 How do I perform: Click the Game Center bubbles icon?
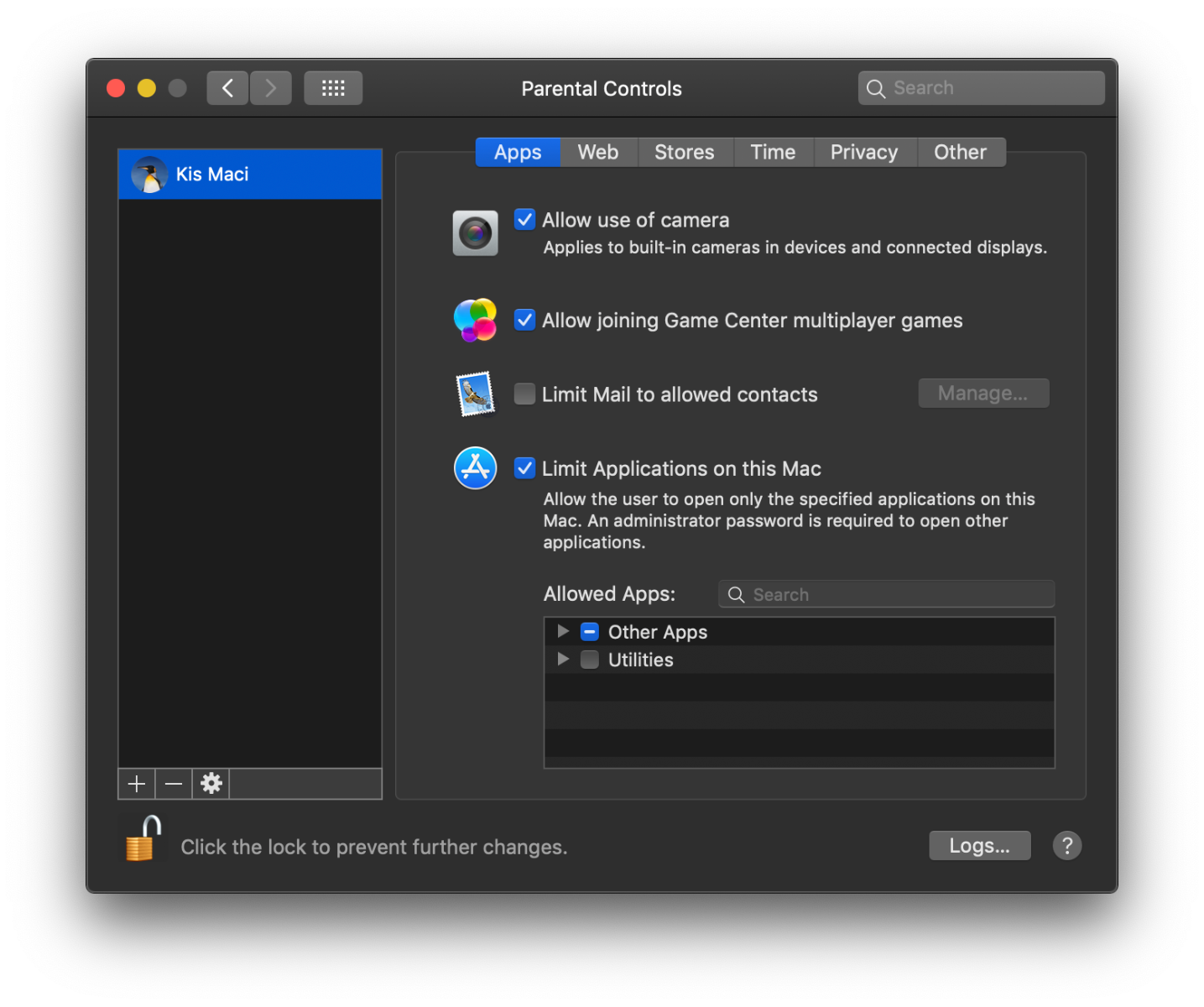(475, 320)
